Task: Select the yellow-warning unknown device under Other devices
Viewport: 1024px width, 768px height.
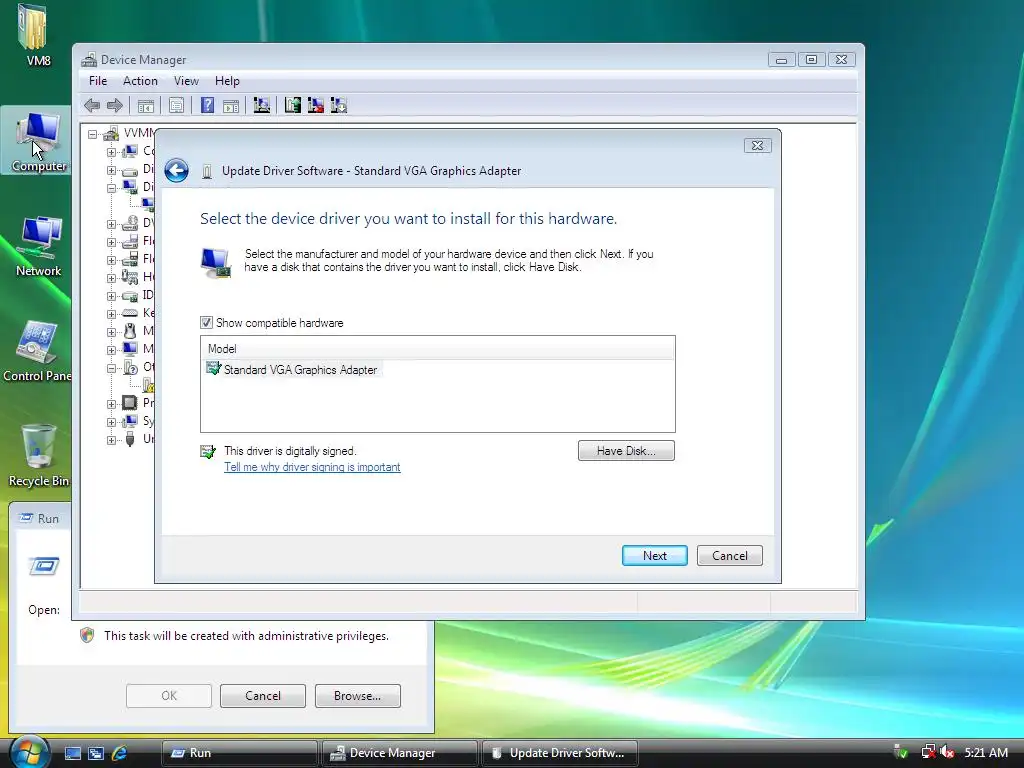Action: pyautogui.click(x=149, y=385)
